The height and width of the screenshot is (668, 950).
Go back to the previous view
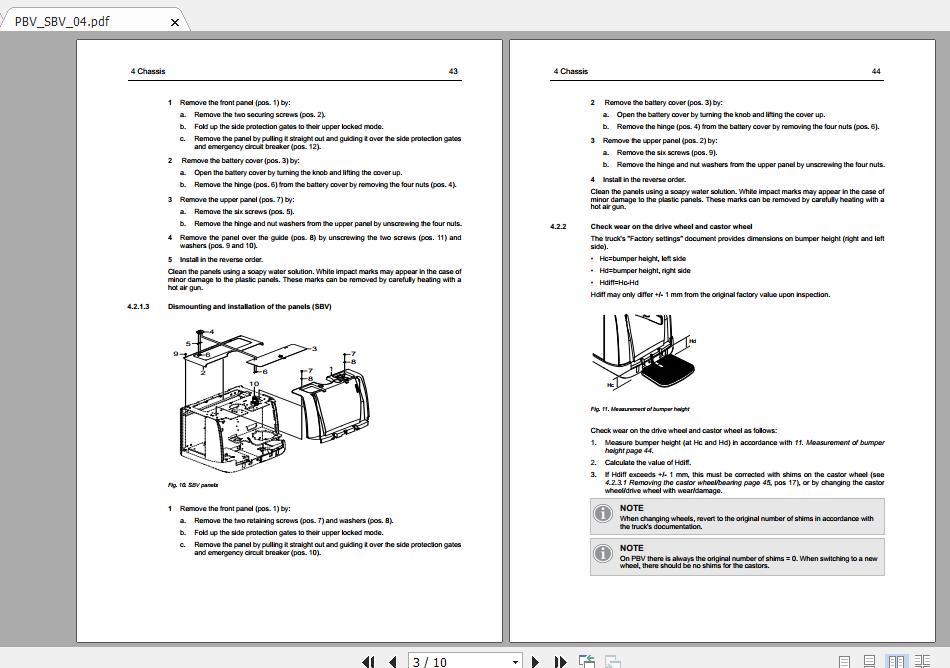click(585, 660)
